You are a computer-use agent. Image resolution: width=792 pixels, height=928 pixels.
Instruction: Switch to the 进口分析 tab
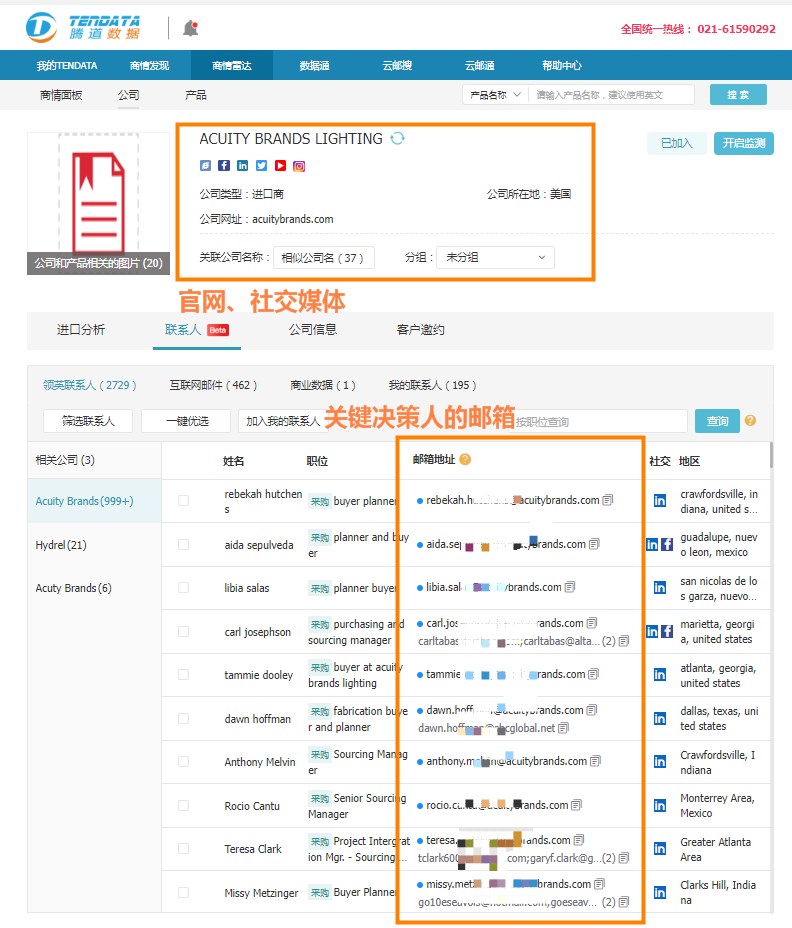click(81, 330)
